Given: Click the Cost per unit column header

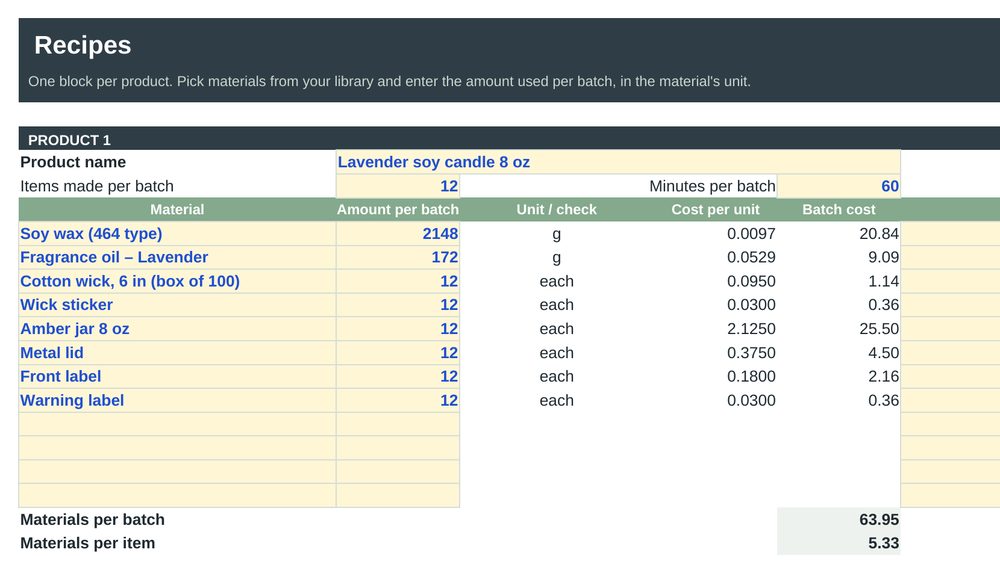Looking at the screenshot, I should (x=715, y=210).
